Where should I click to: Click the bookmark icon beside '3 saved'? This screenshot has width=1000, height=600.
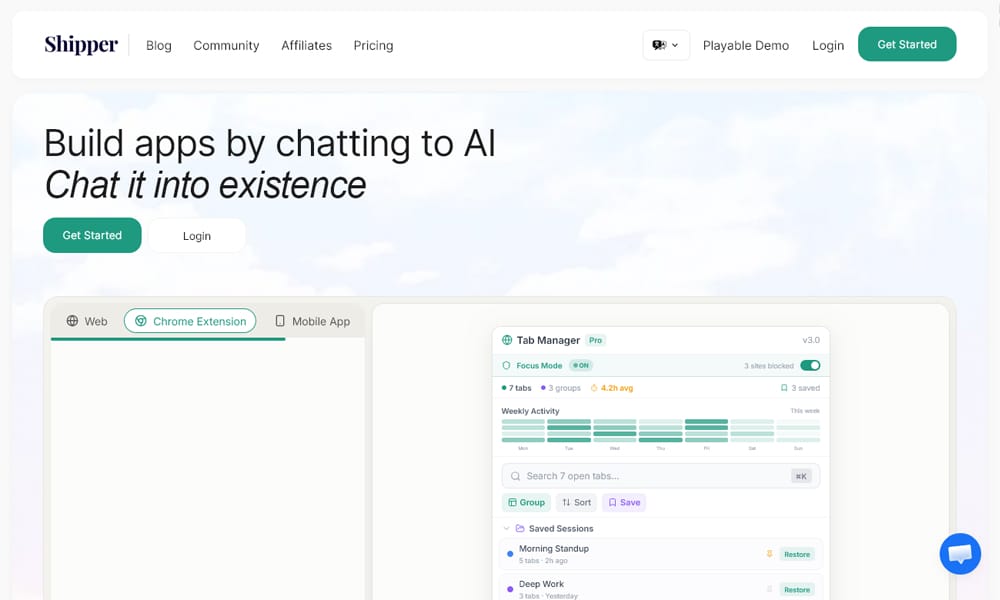click(x=784, y=388)
